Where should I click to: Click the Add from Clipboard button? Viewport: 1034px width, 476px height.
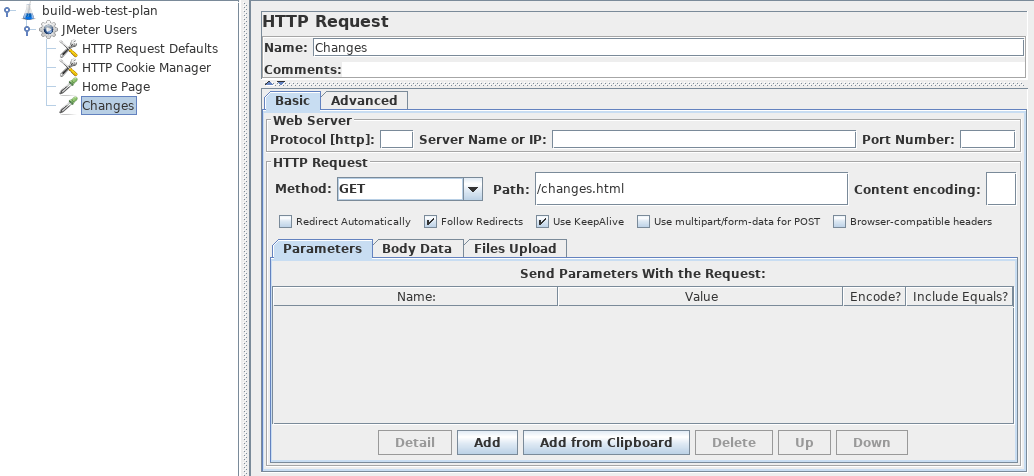click(x=605, y=442)
